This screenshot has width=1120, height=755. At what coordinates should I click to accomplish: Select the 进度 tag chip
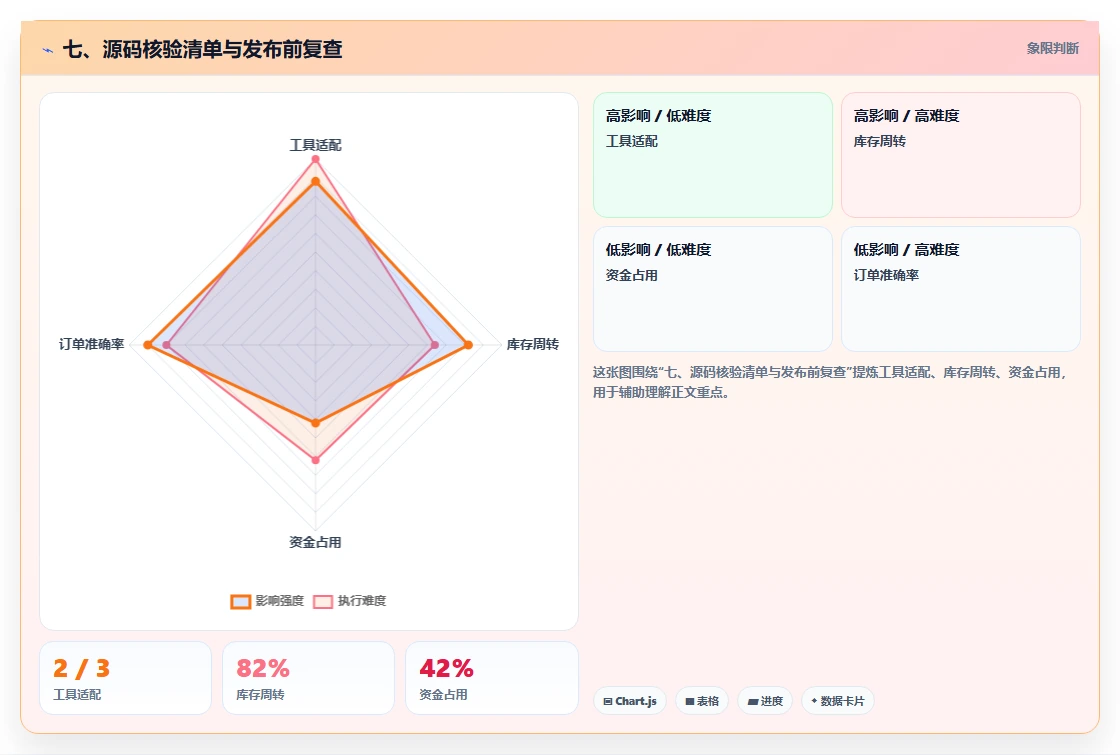765,701
